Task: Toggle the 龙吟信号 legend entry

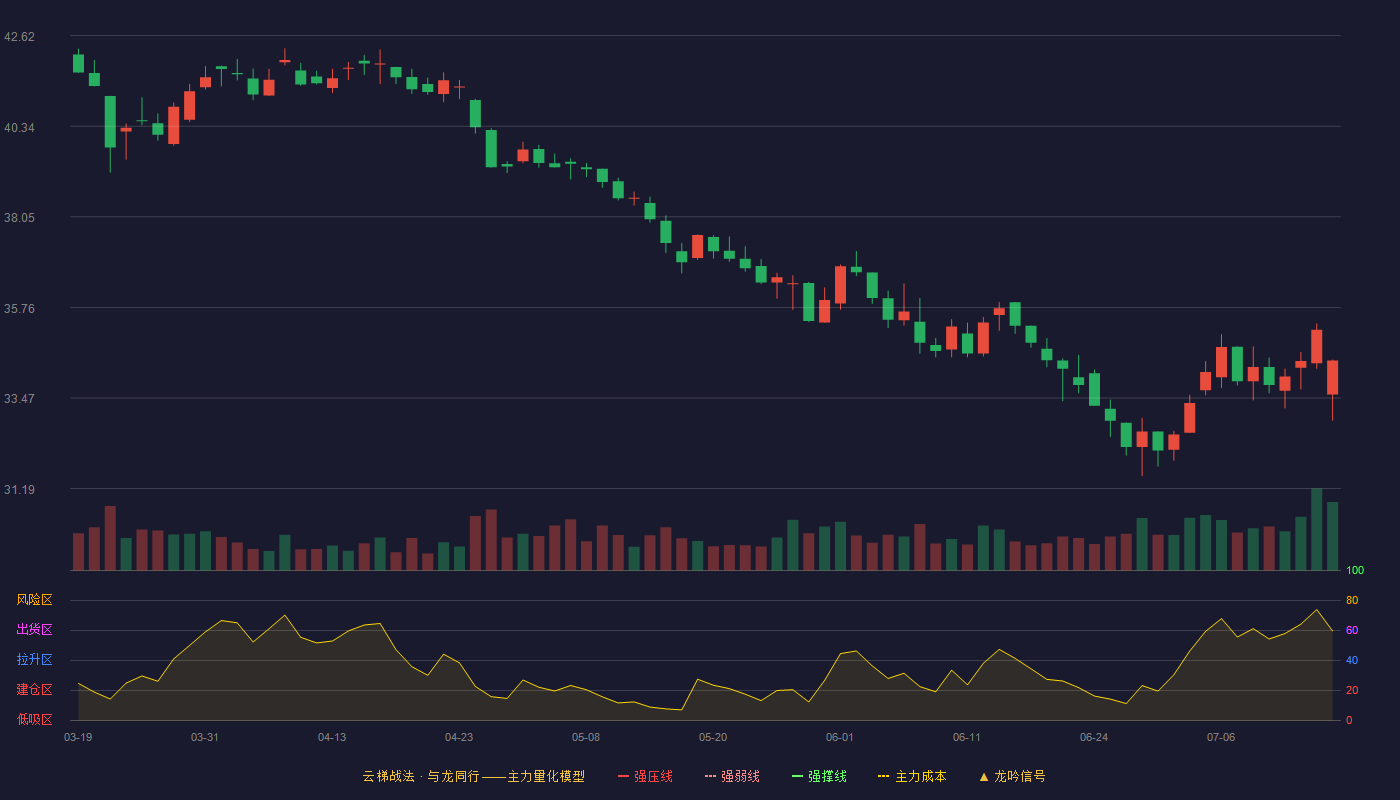Action: point(1012,776)
